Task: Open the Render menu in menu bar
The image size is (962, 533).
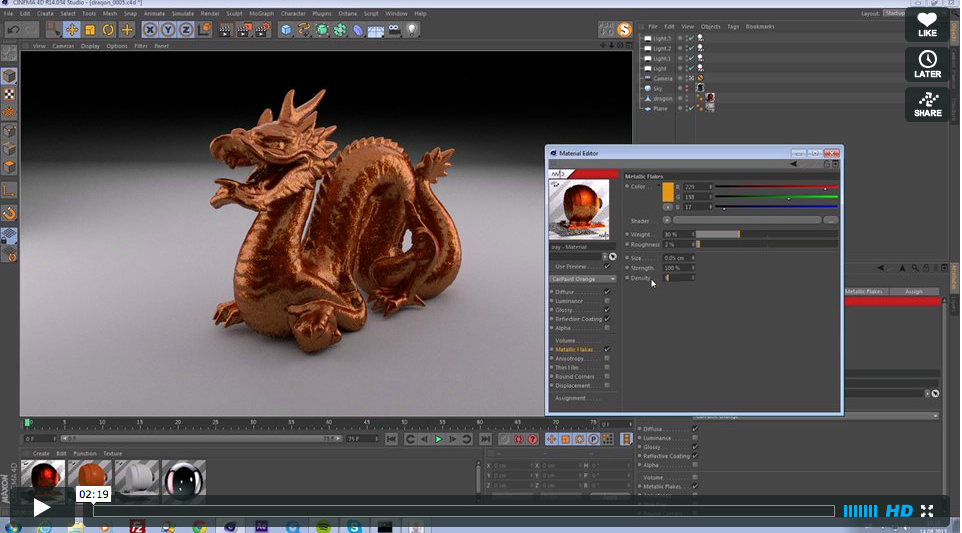Action: coord(209,13)
